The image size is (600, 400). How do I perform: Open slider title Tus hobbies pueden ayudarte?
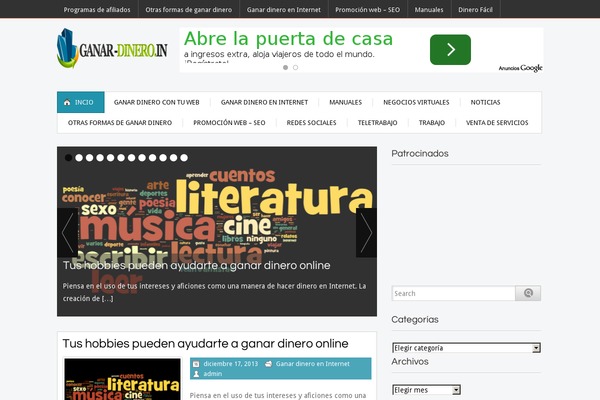[196, 265]
